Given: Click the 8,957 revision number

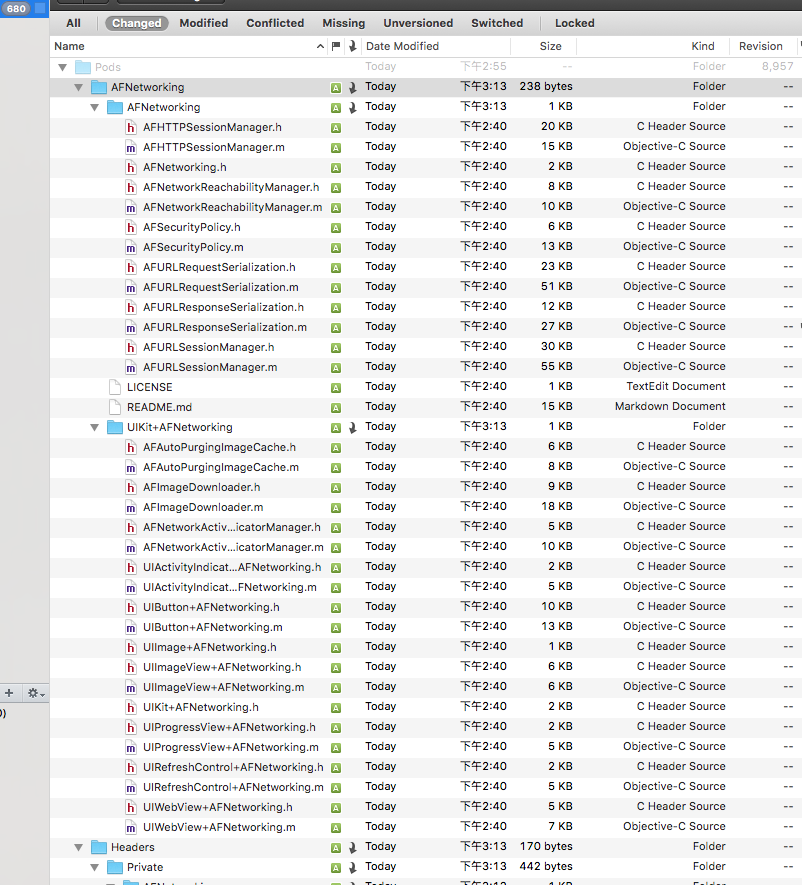Looking at the screenshot, I should pos(777,67).
